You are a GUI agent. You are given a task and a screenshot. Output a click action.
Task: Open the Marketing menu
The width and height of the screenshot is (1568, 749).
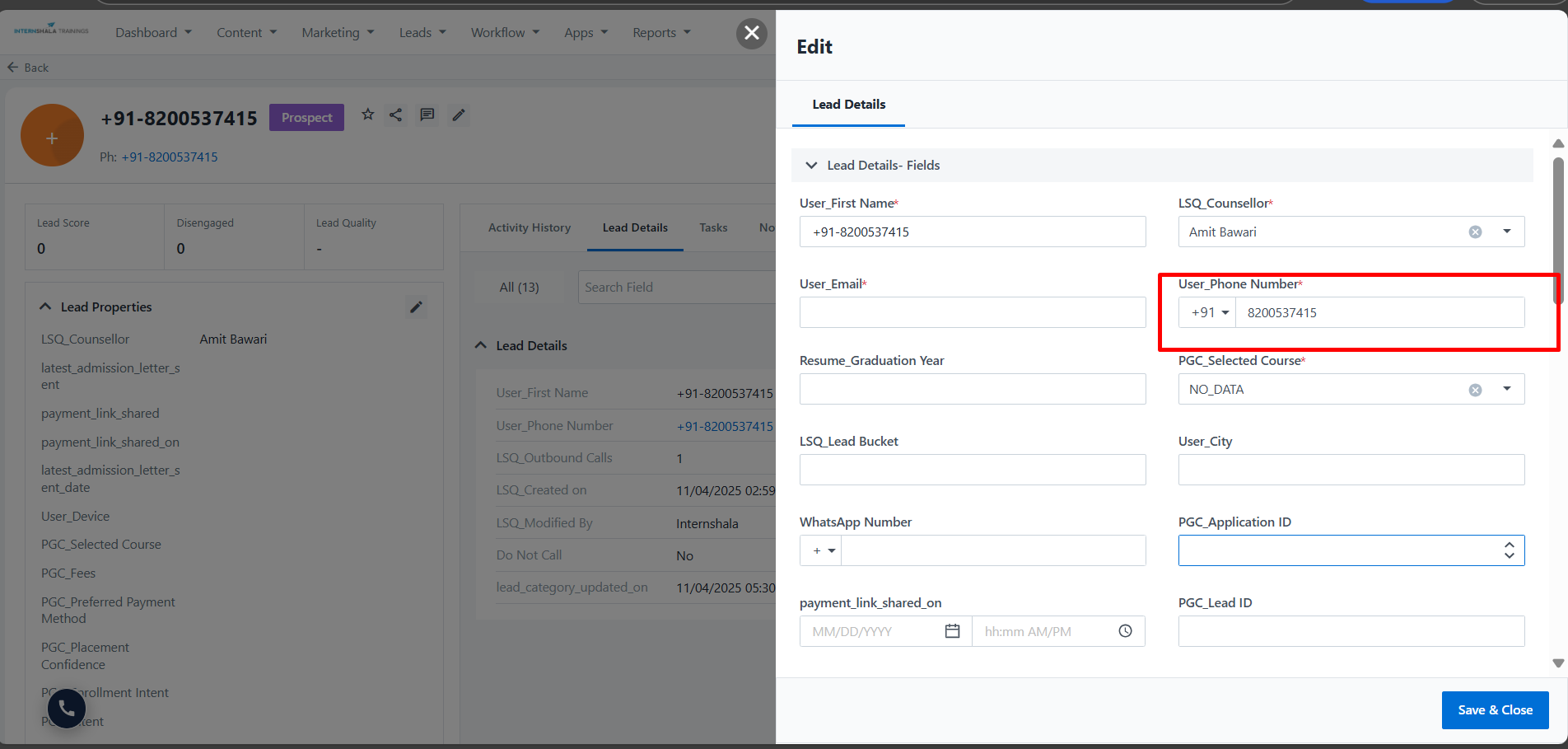click(338, 33)
